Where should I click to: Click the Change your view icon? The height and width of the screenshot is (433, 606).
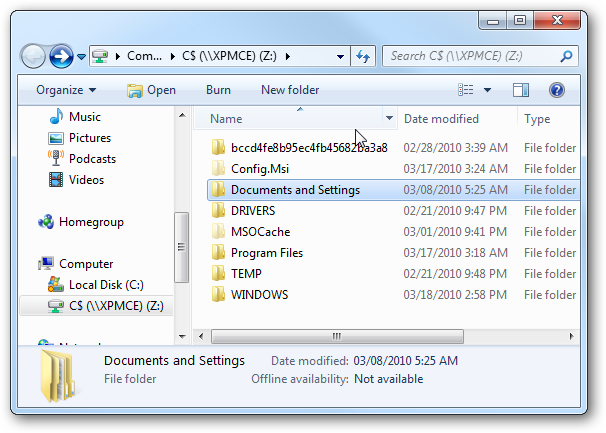466,90
